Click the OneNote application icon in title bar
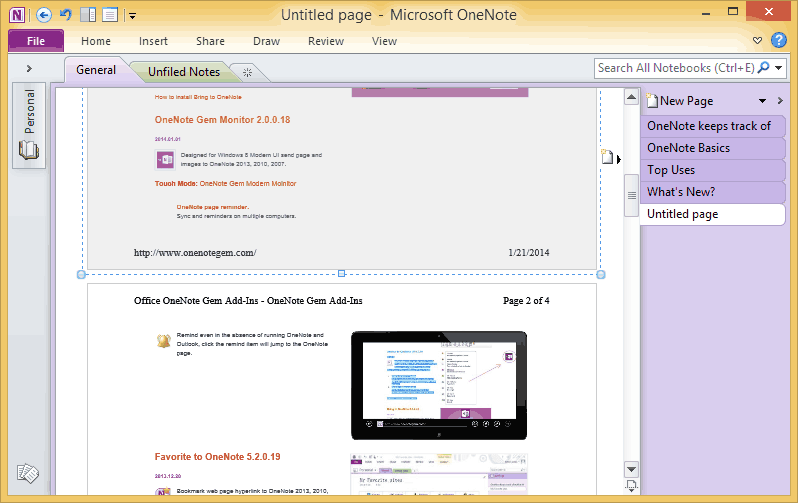Image resolution: width=798 pixels, height=503 pixels. (17, 15)
